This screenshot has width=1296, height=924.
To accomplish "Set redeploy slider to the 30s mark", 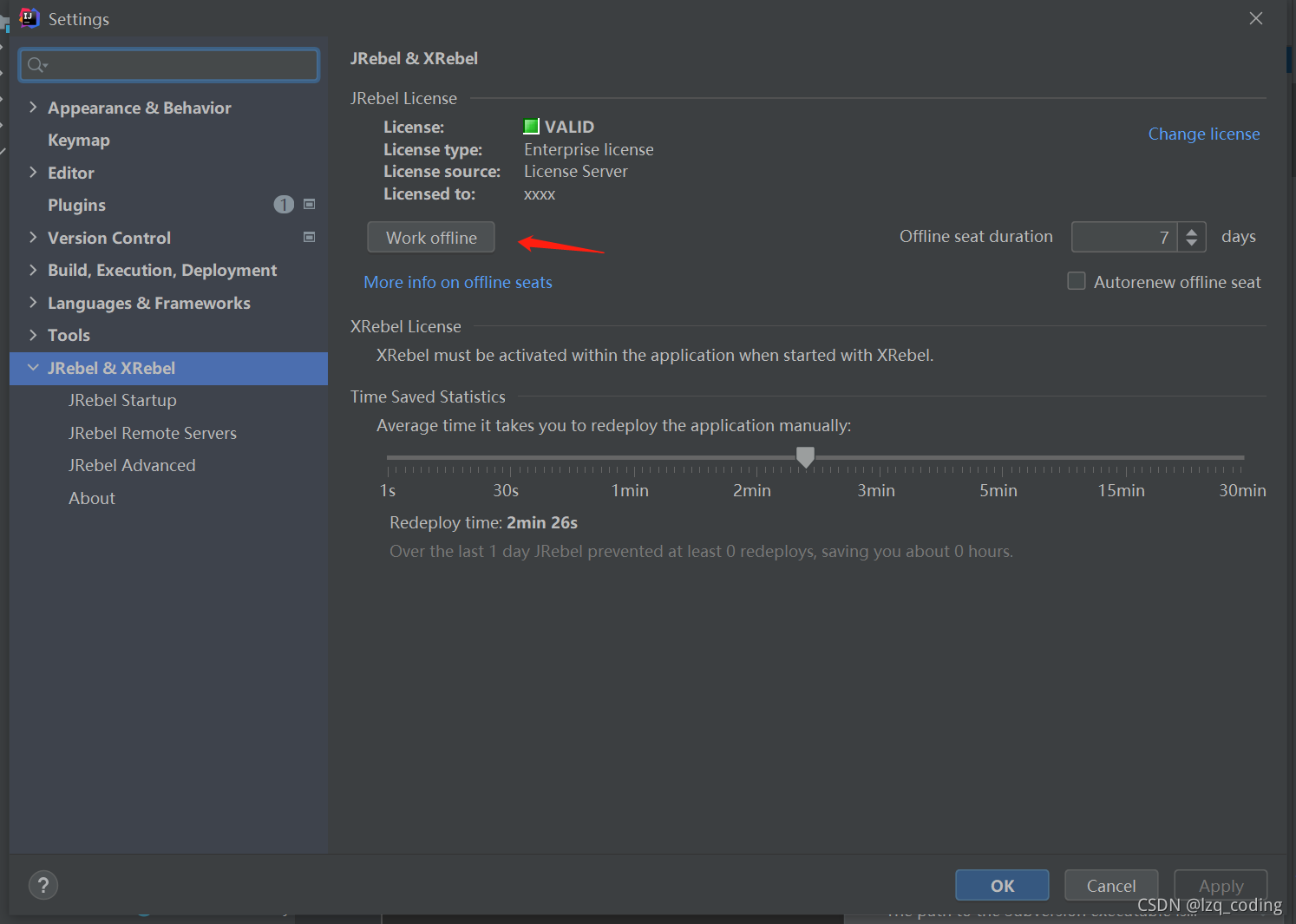I will [x=509, y=457].
